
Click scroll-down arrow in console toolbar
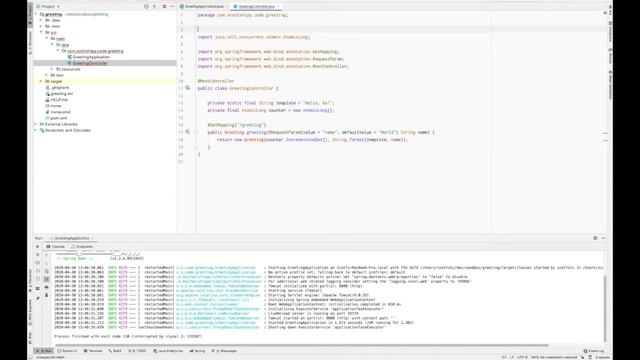(46, 263)
